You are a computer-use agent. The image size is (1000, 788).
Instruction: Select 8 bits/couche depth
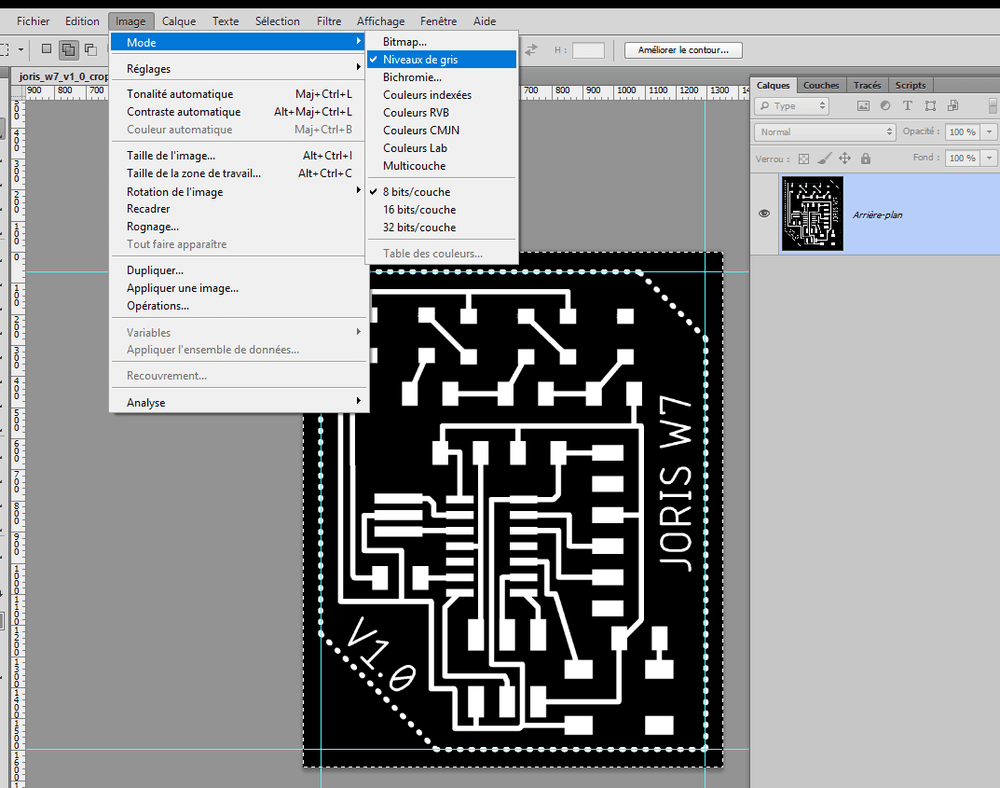[x=441, y=192]
